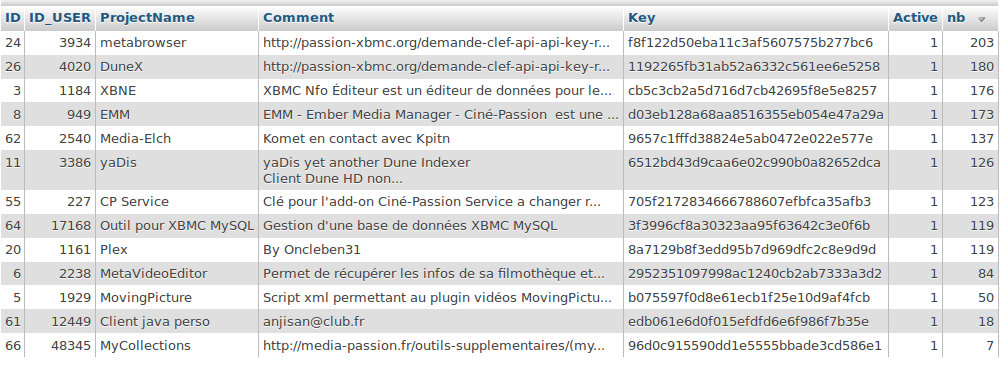Select the DuneX project name cell
This screenshot has width=1003, height=365.
(x=177, y=67)
